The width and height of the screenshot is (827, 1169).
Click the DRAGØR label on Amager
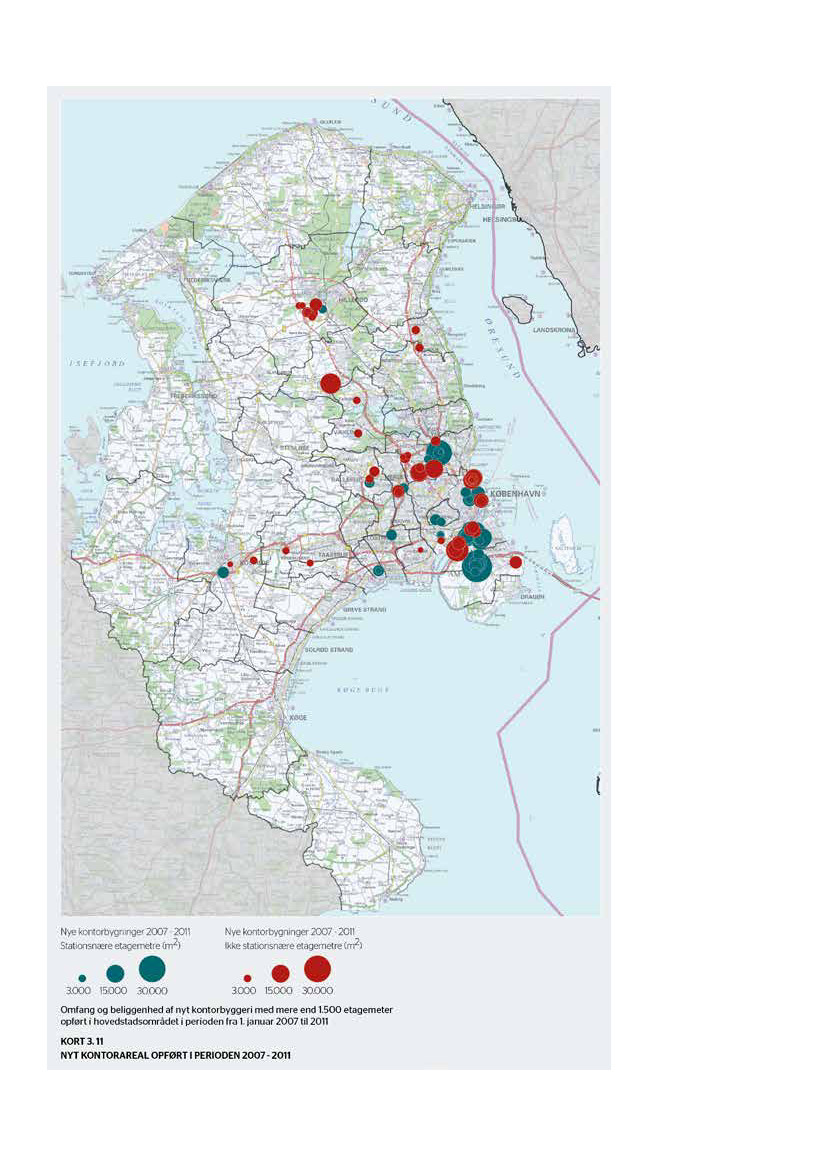[532, 596]
